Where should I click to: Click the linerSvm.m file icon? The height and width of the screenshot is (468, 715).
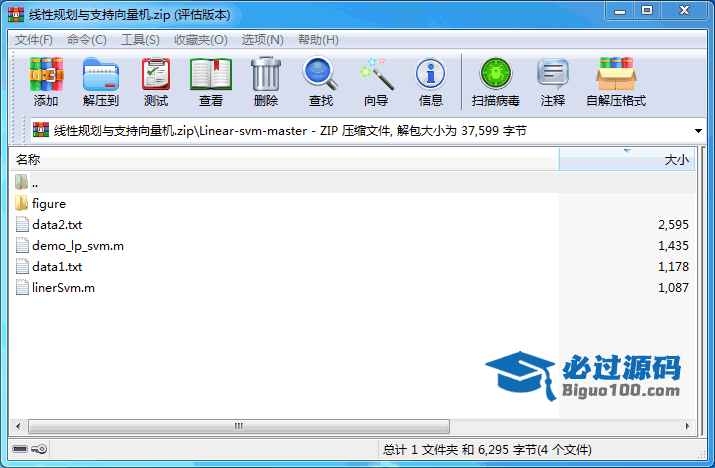[x=22, y=287]
